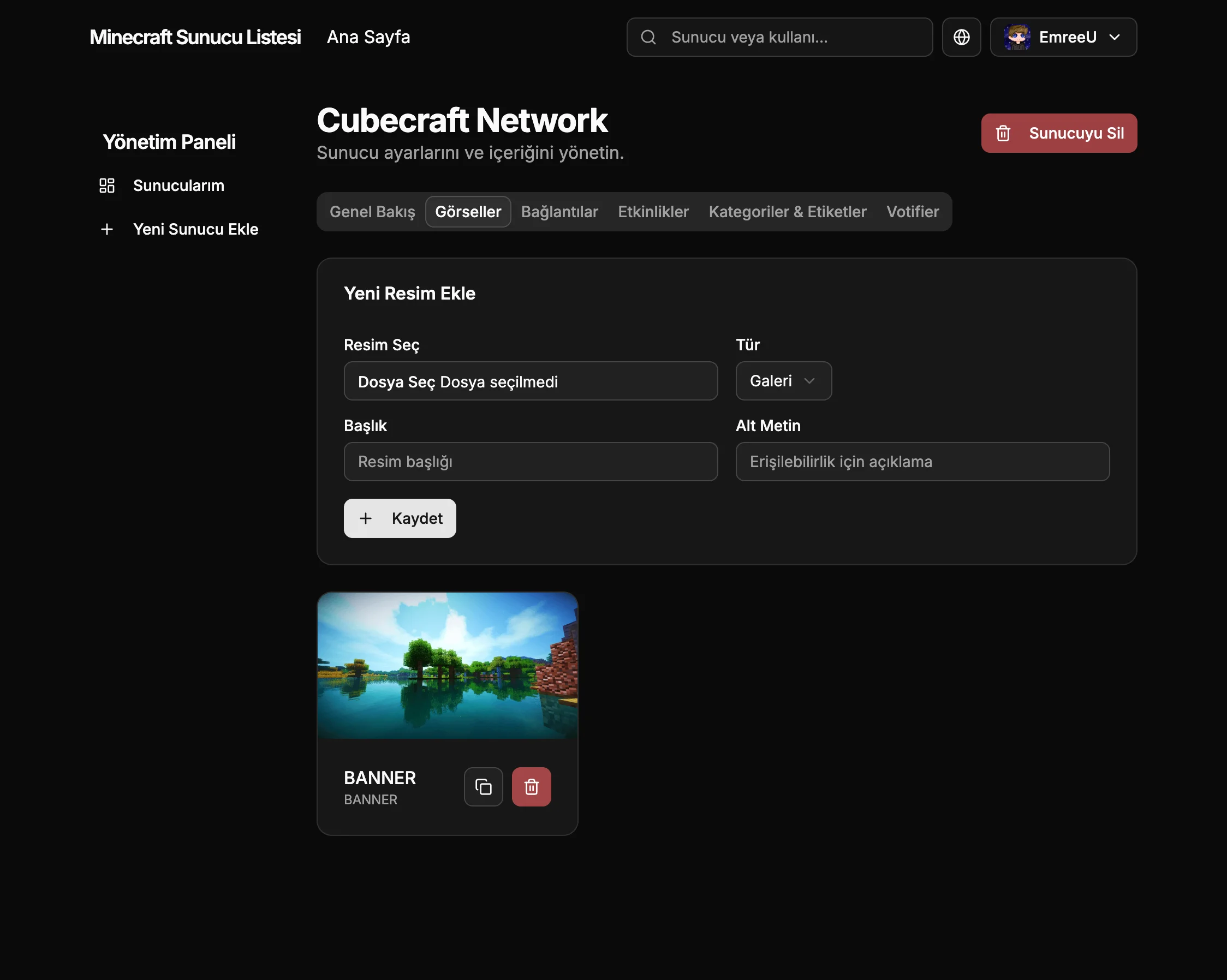This screenshot has width=1227, height=980.
Task: Copy the BANNER image link
Action: [483, 786]
